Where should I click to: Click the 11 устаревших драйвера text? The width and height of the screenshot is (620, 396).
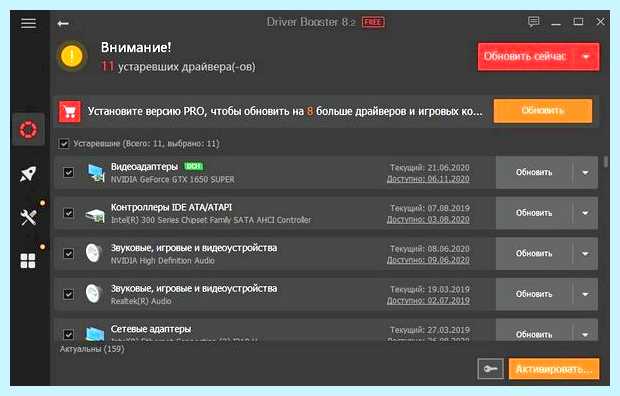click(178, 66)
